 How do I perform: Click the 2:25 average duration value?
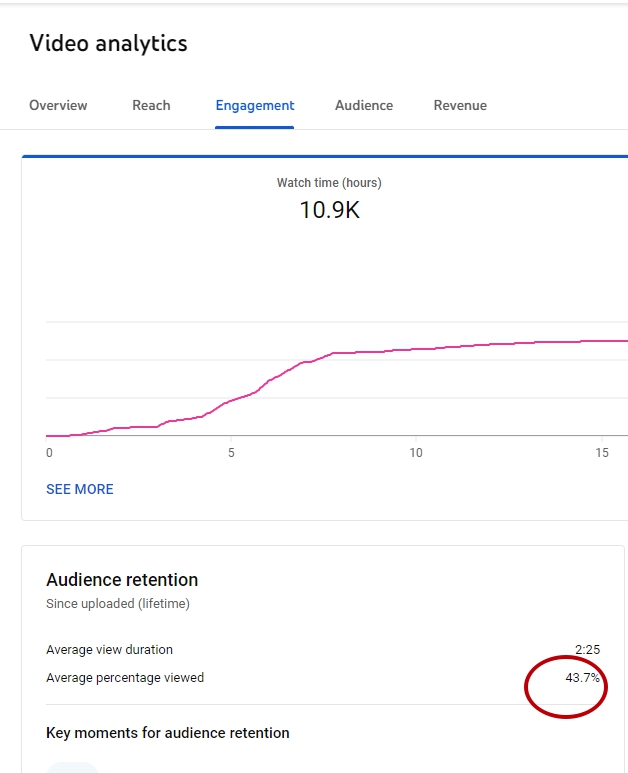pos(588,650)
